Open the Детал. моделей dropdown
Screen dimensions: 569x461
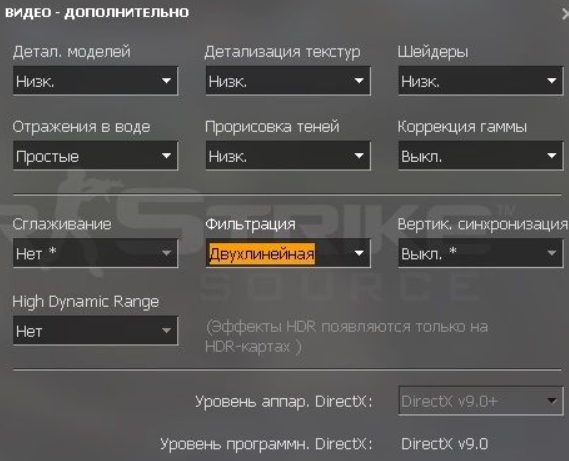click(x=95, y=81)
